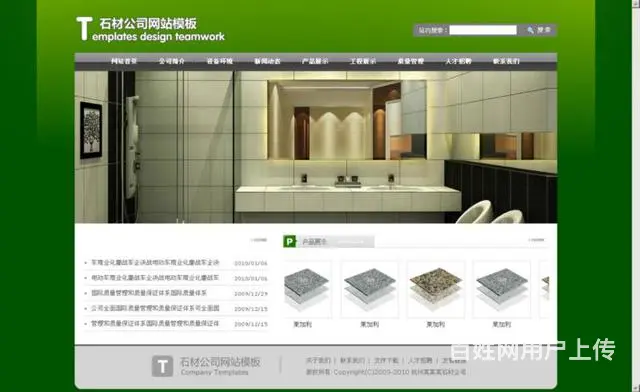Image resolution: width=640 pixels, height=392 pixels.
Task: Open the 公司简介 navigation item
Action: tap(171, 61)
